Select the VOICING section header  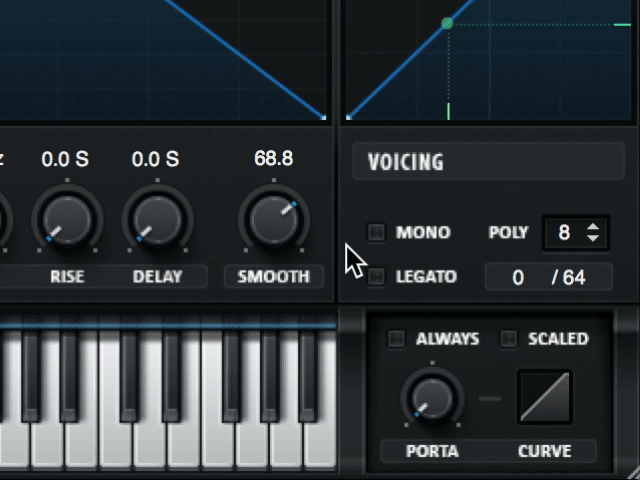pyautogui.click(x=489, y=161)
